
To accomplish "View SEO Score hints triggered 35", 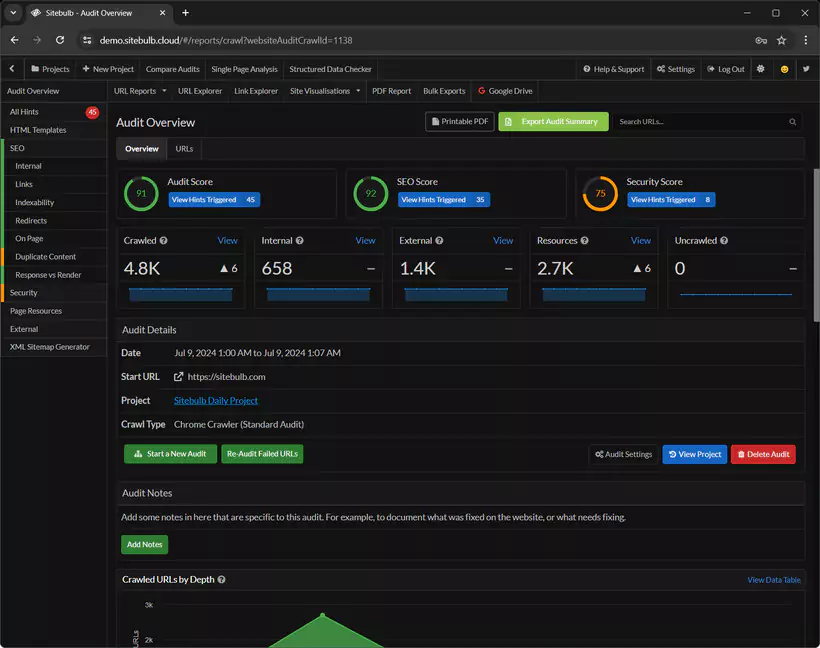I will pyautogui.click(x=443, y=200).
